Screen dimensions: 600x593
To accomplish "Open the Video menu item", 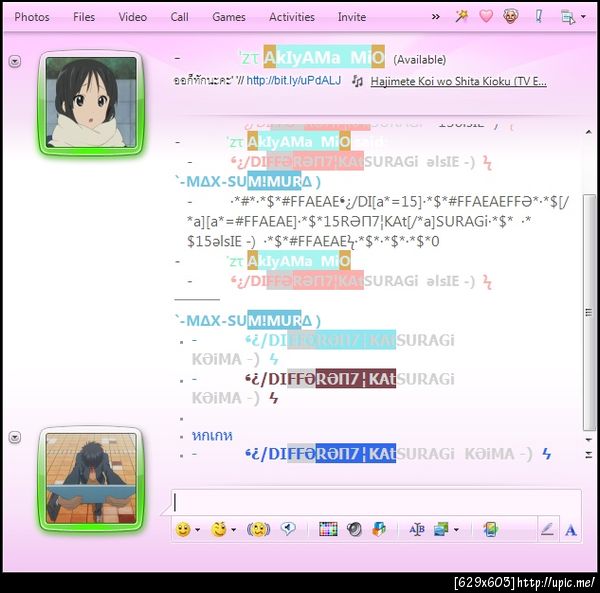I will pos(132,17).
